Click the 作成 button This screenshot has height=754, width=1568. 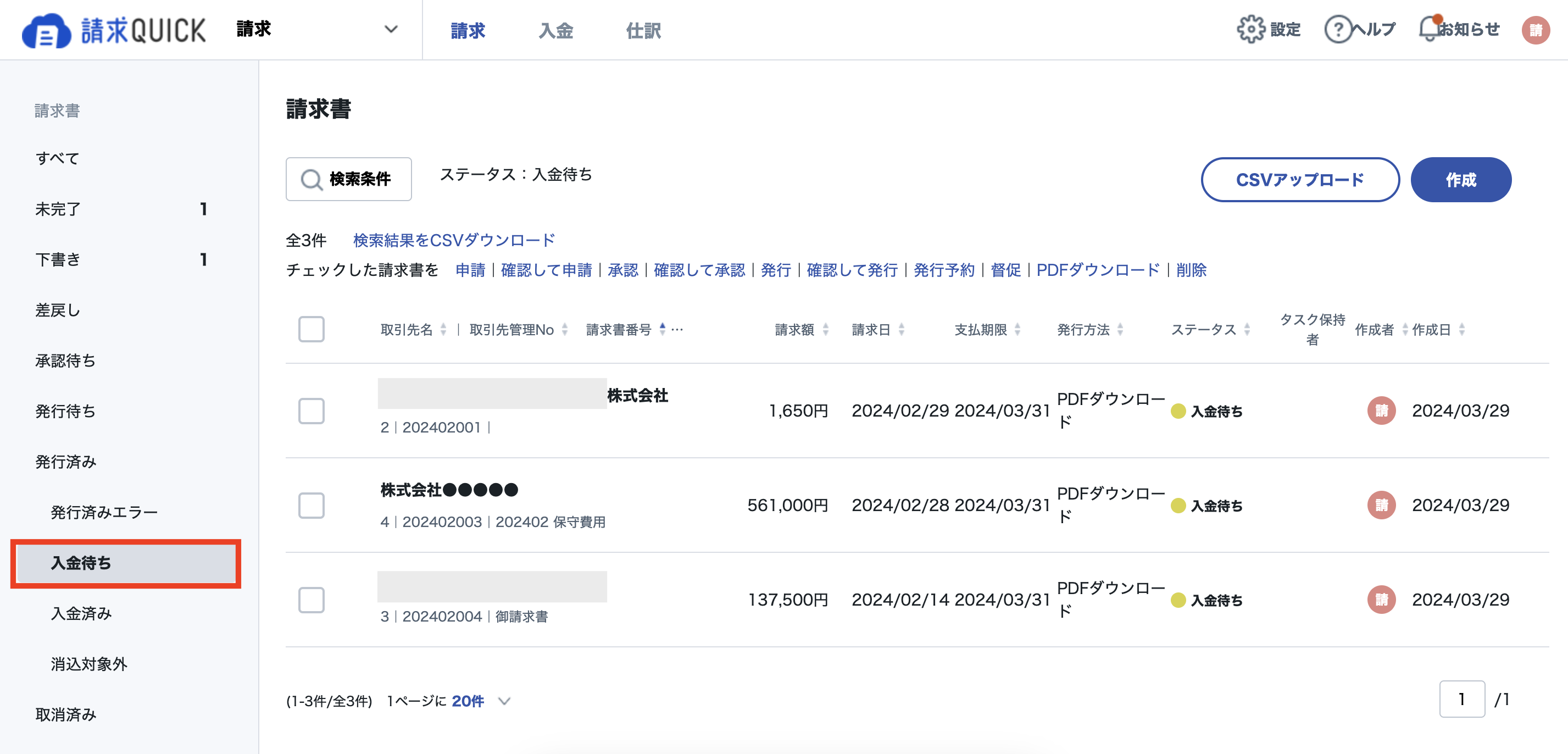[x=1460, y=179]
